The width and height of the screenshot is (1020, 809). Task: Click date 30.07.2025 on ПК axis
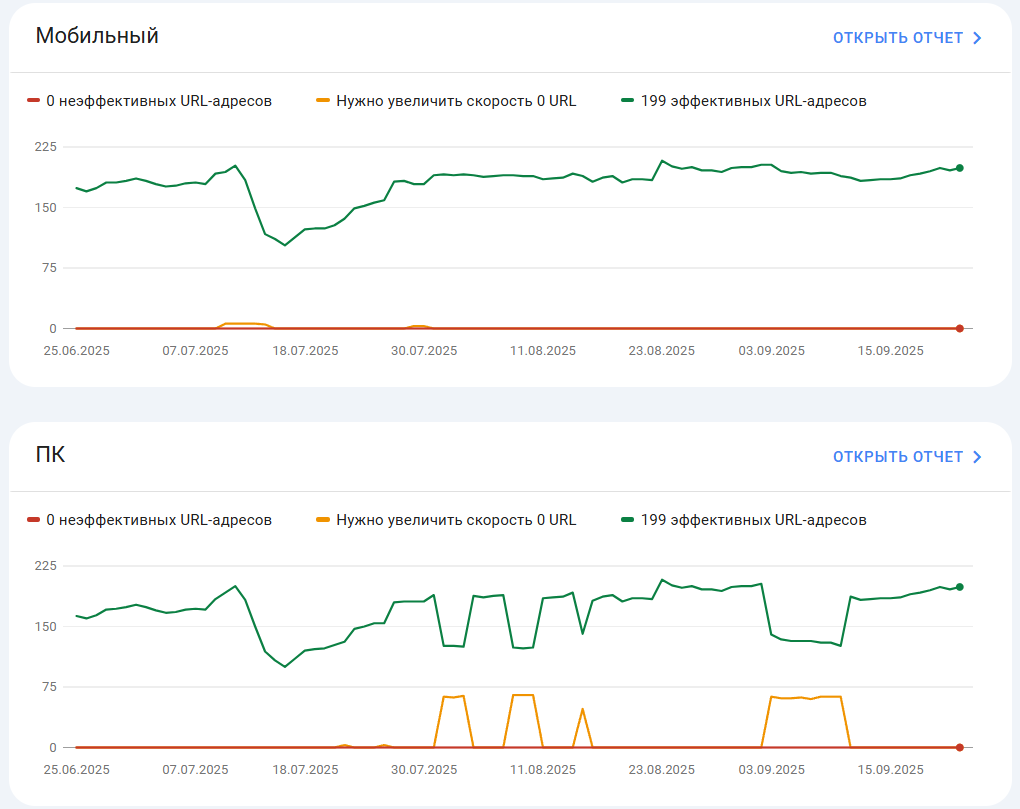click(x=424, y=769)
